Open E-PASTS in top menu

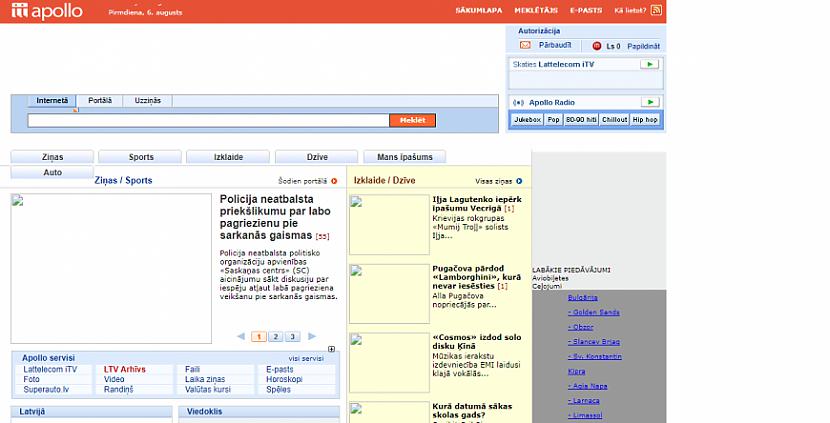click(x=586, y=11)
